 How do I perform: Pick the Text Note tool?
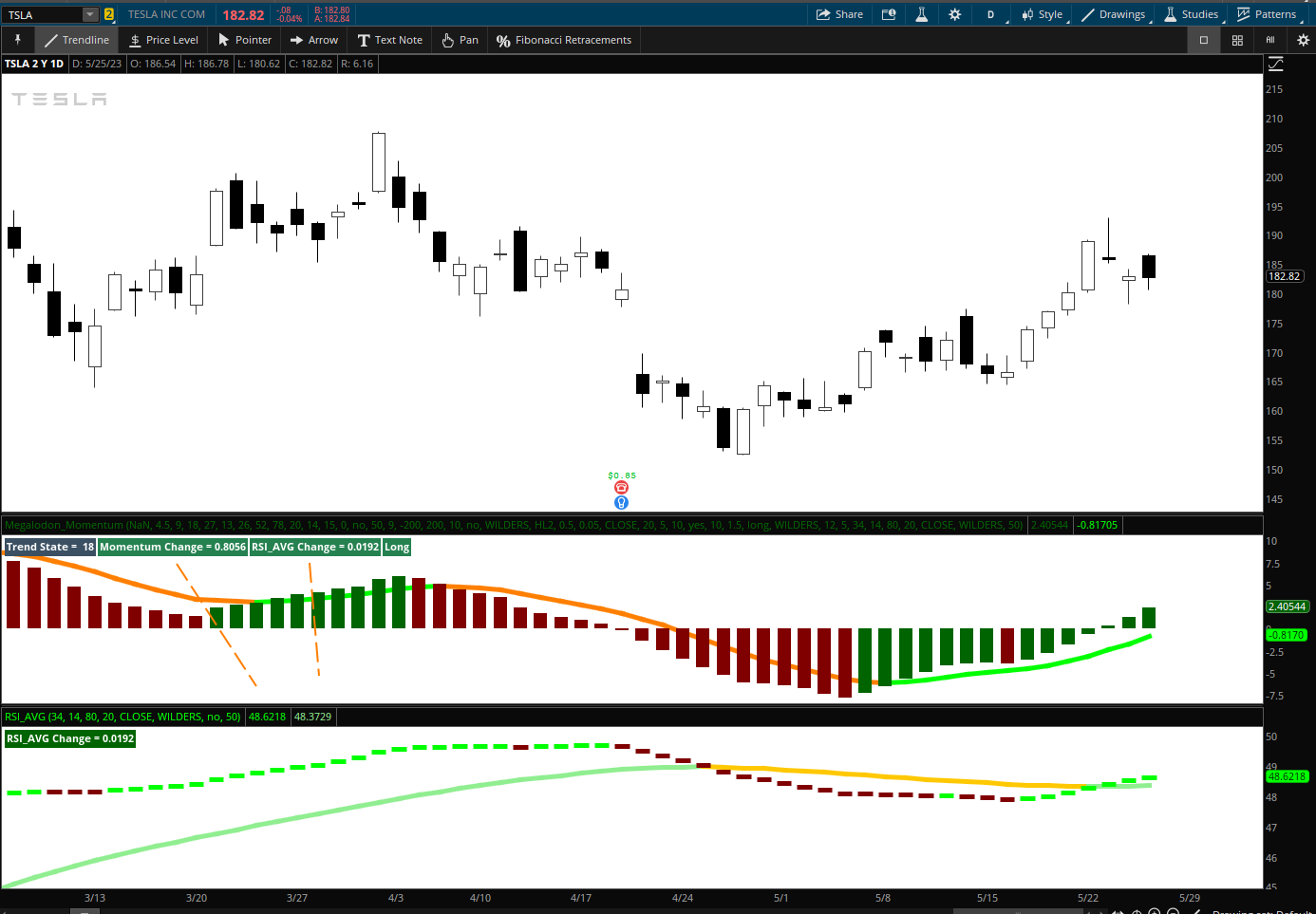pos(390,40)
